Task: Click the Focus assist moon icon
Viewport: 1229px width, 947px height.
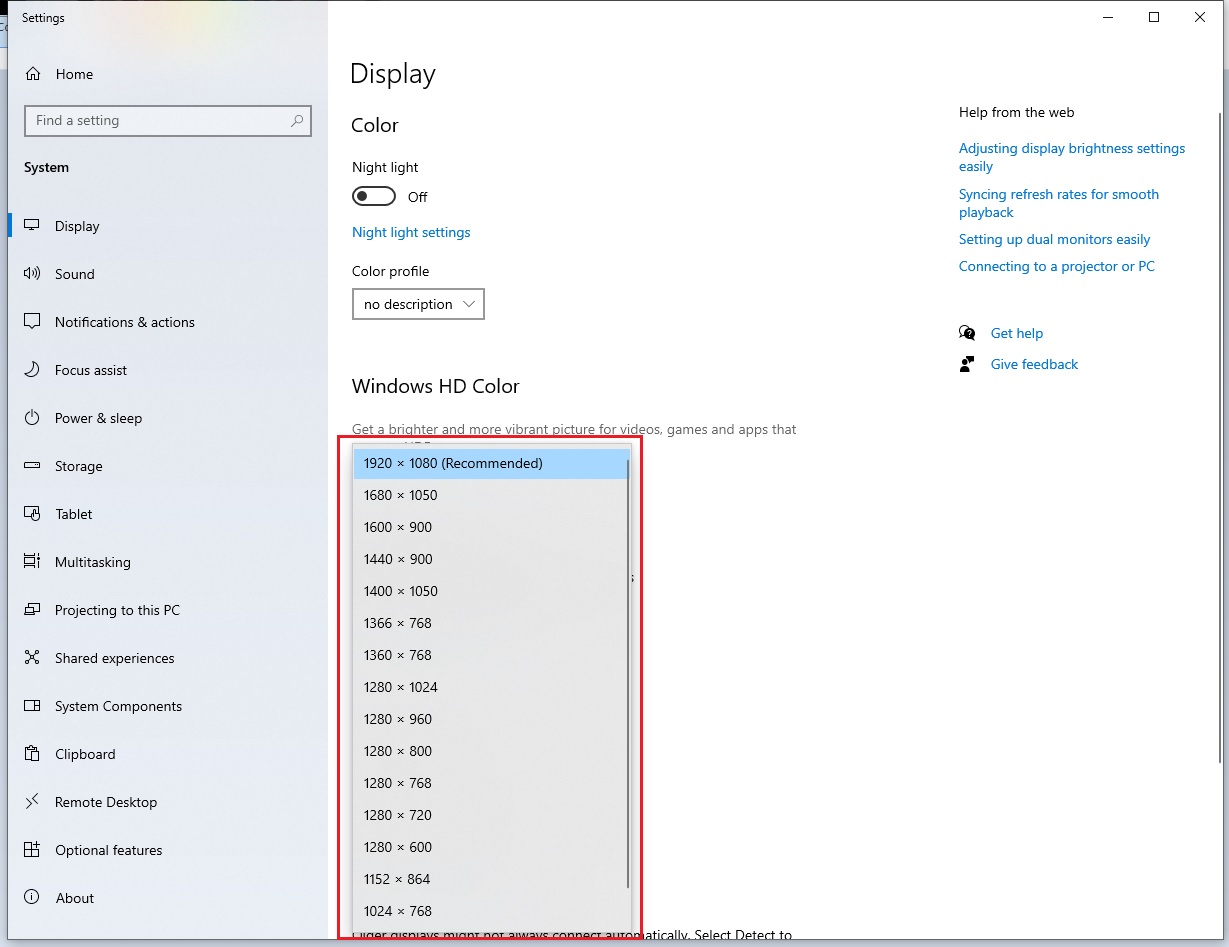Action: click(x=33, y=370)
